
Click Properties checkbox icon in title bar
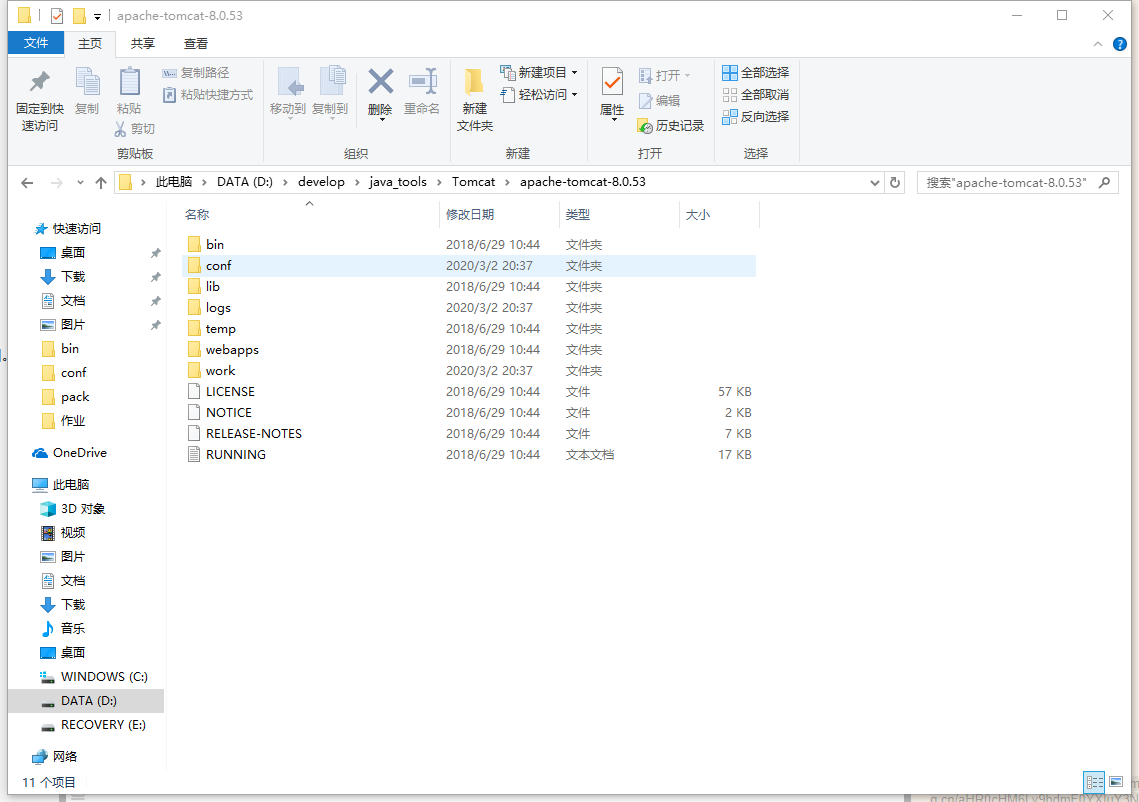[x=57, y=15]
